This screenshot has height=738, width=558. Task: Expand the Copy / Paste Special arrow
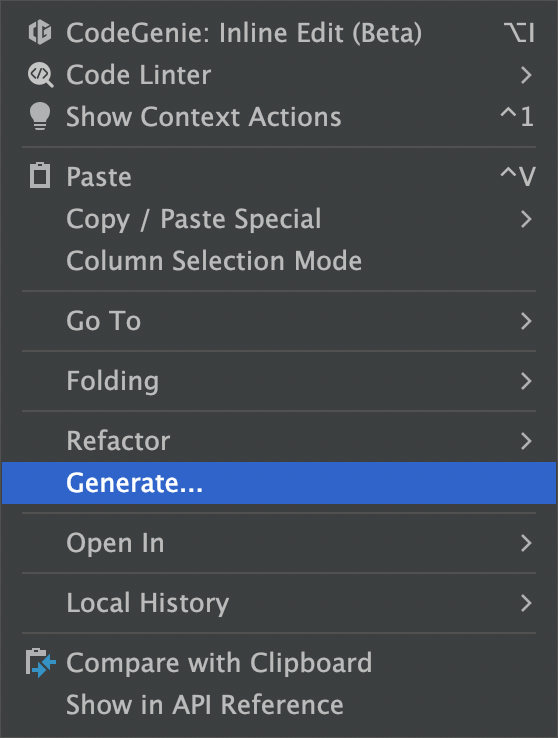pyautogui.click(x=526, y=219)
